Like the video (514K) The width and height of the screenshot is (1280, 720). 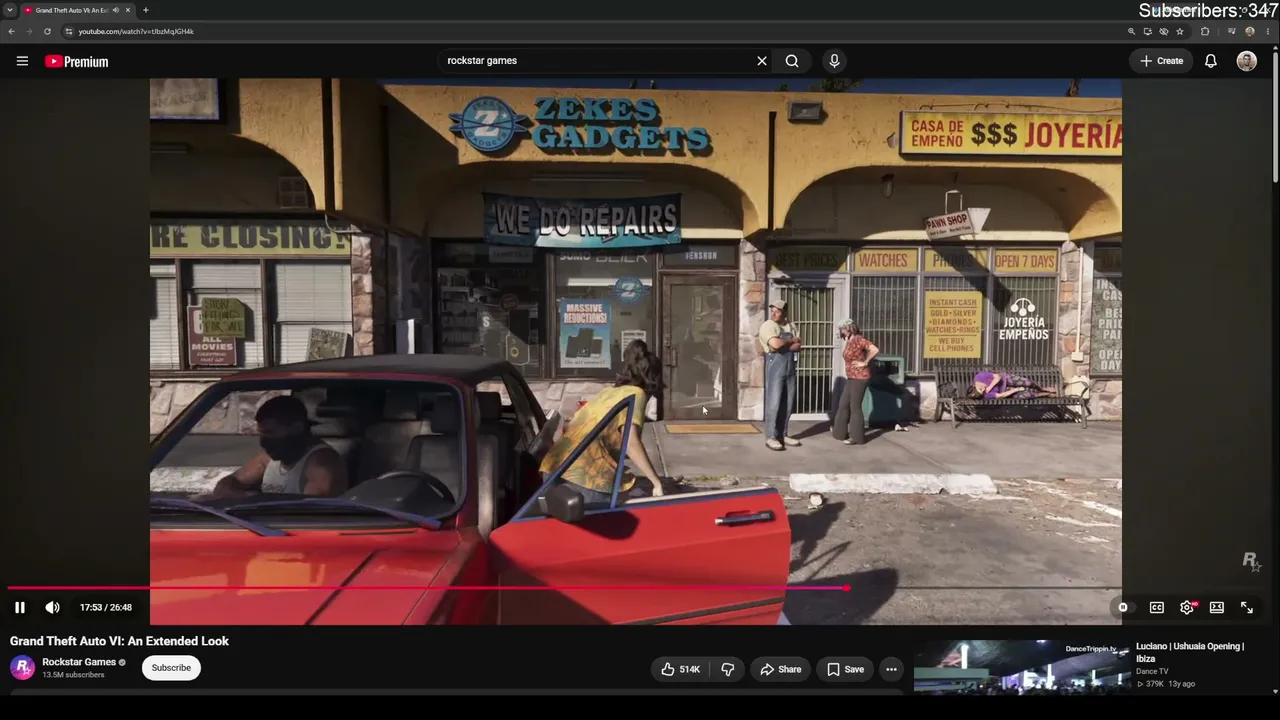click(680, 669)
